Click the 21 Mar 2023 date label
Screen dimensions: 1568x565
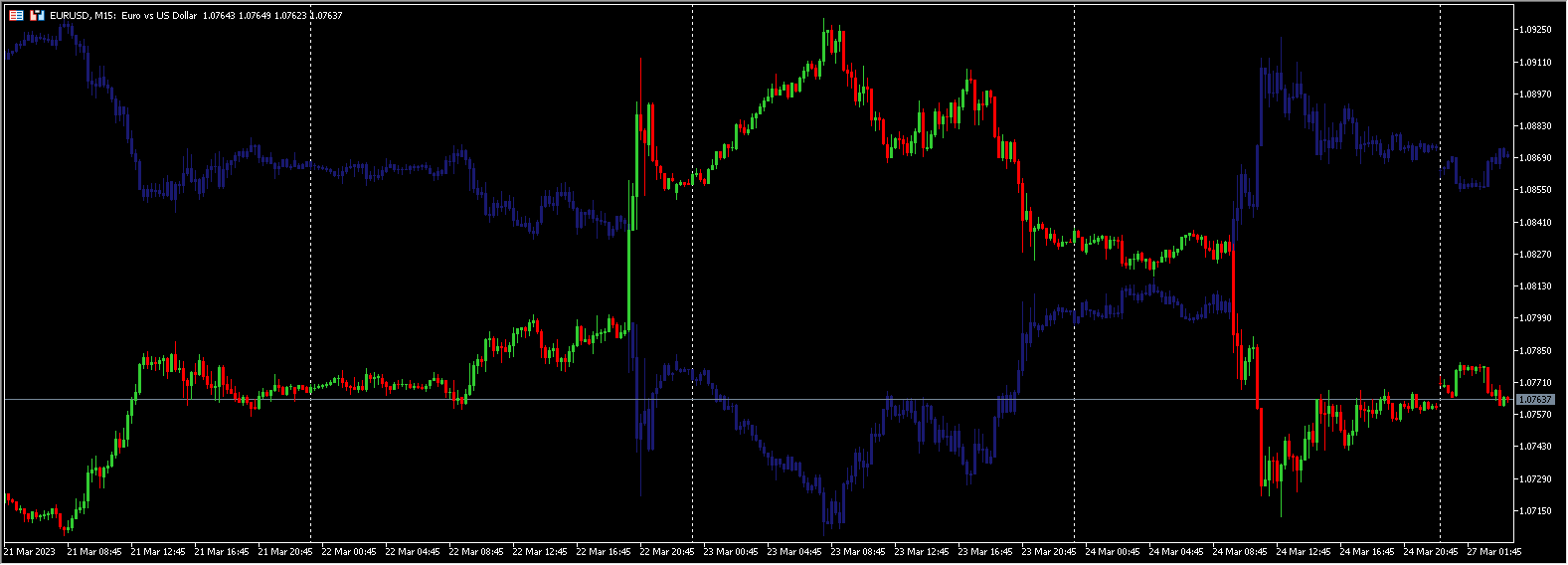click(30, 551)
